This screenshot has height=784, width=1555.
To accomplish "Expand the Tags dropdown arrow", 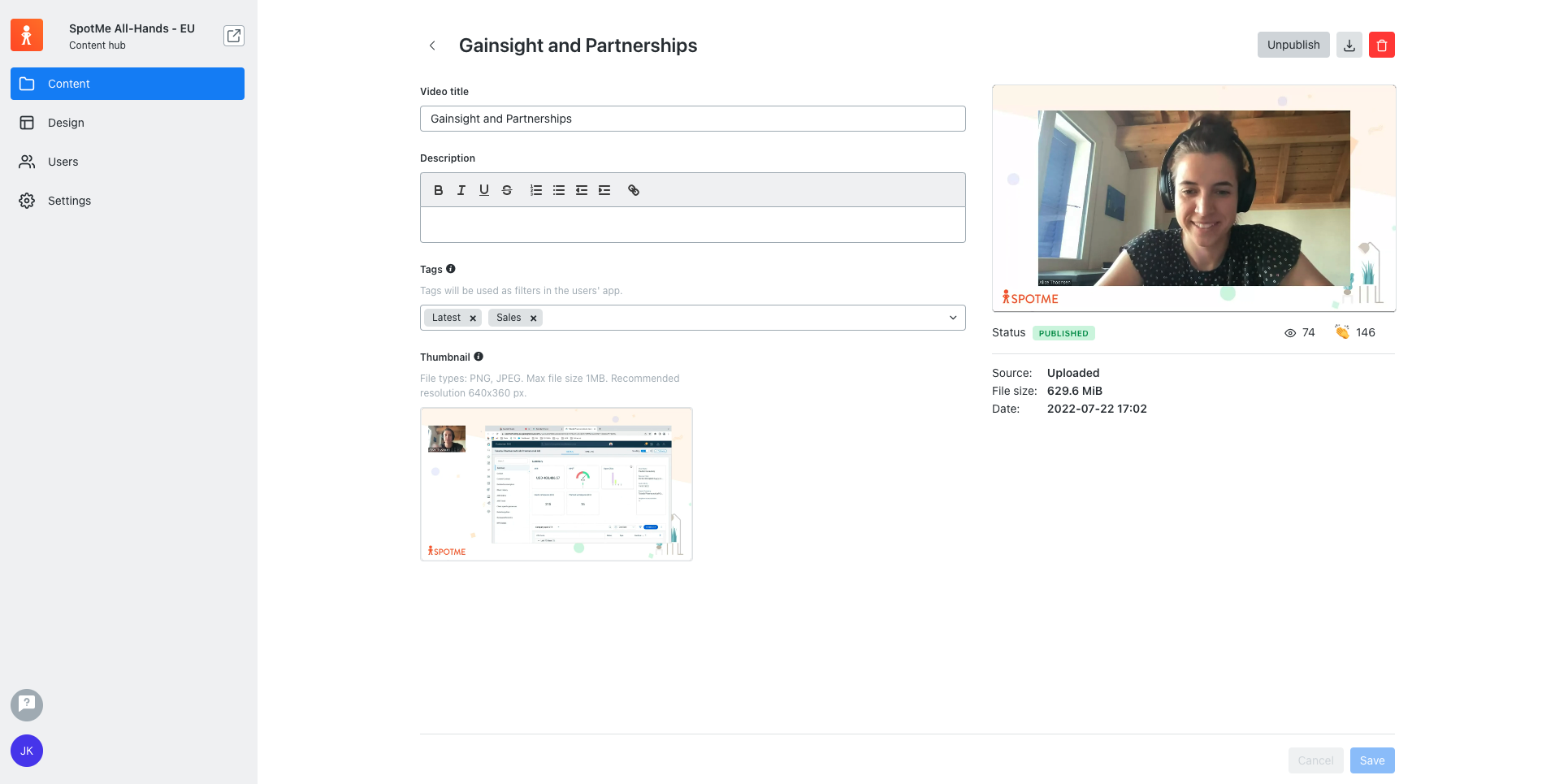I will [953, 318].
